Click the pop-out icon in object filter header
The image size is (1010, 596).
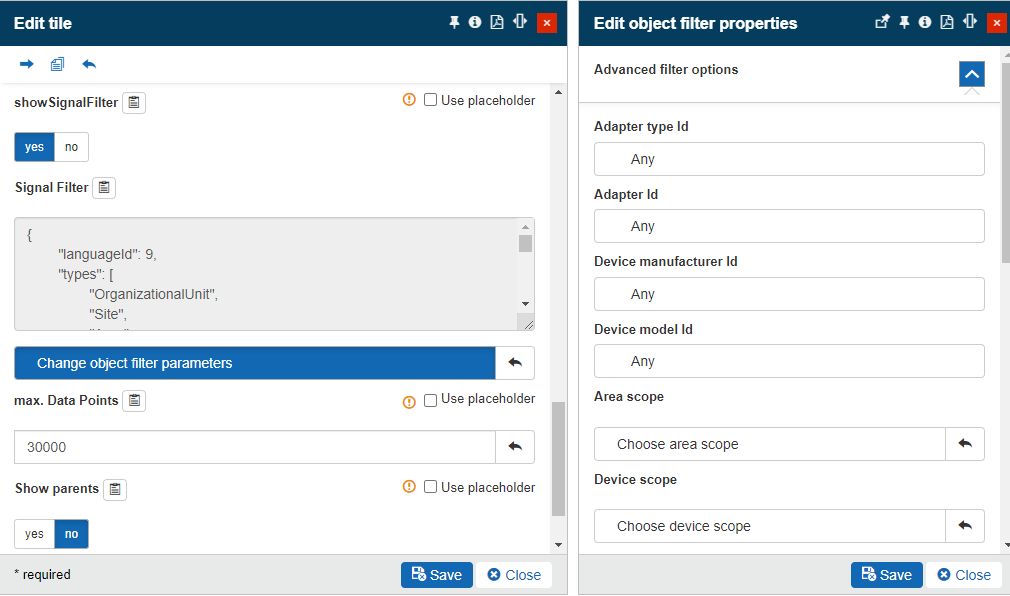pos(882,22)
